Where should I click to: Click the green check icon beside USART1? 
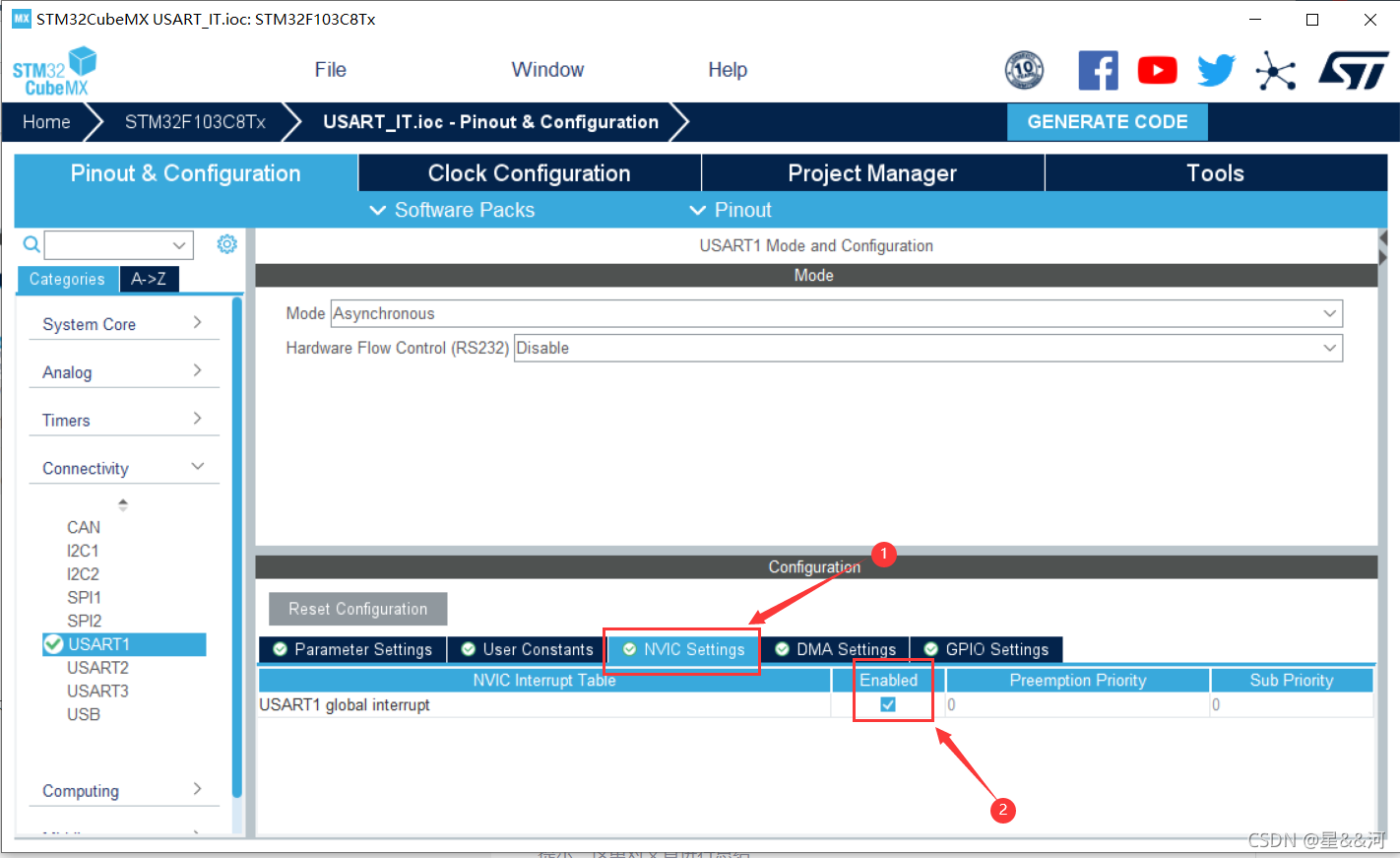point(53,644)
